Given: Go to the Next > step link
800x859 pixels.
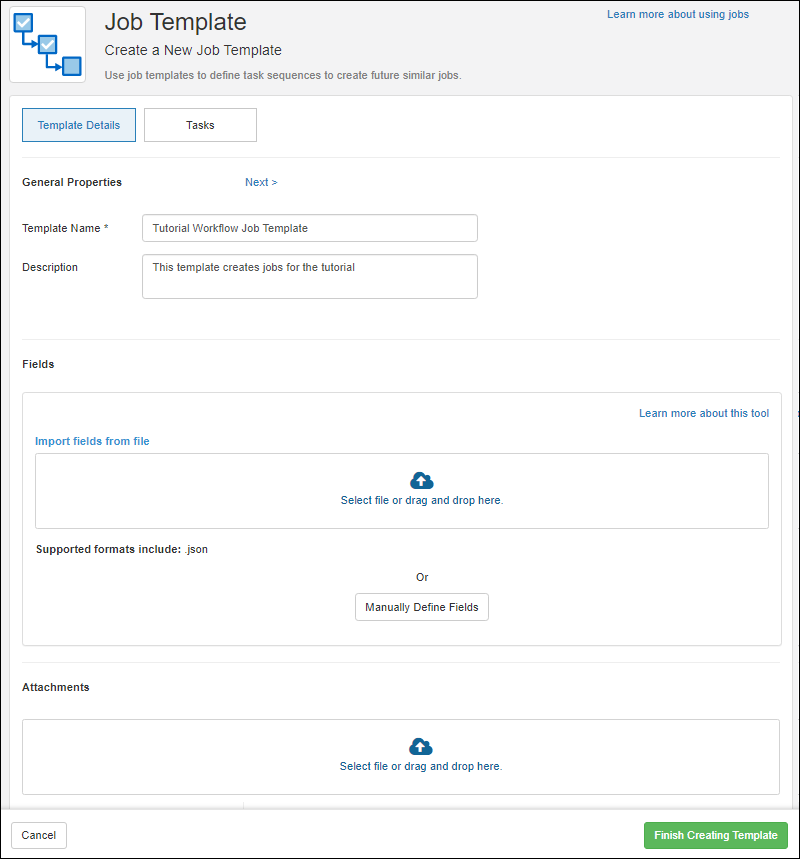Looking at the screenshot, I should pos(261,182).
